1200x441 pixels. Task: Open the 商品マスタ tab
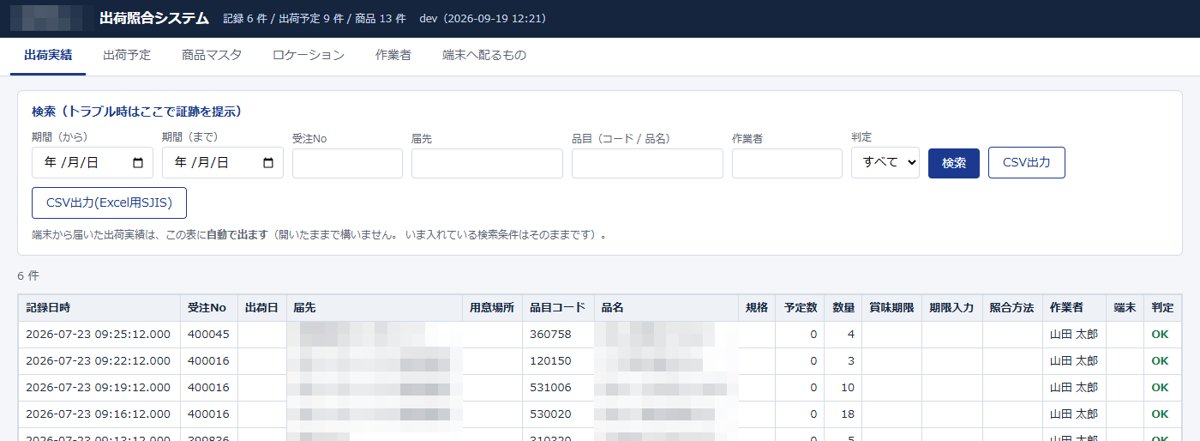[x=211, y=55]
